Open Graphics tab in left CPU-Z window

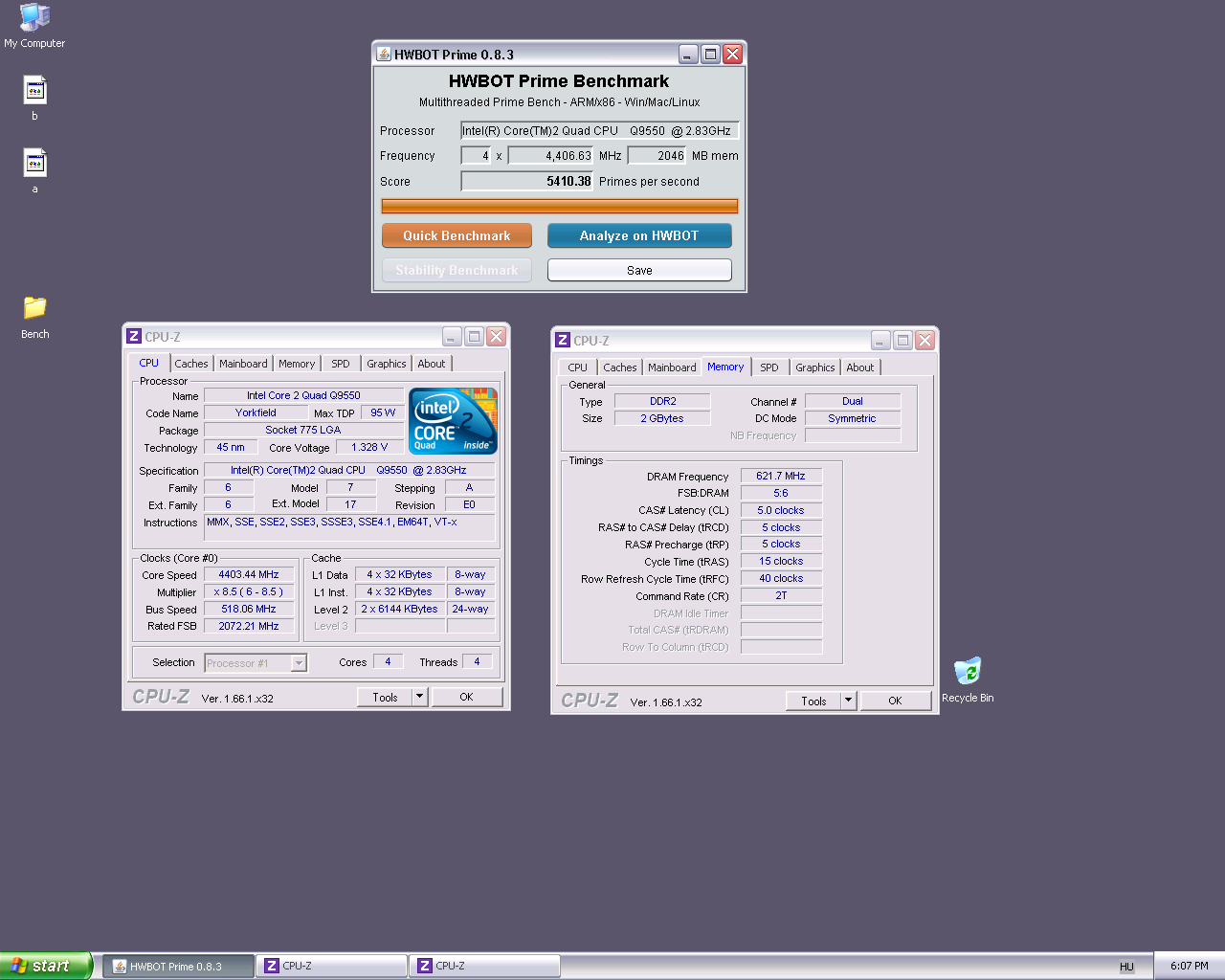pos(387,364)
